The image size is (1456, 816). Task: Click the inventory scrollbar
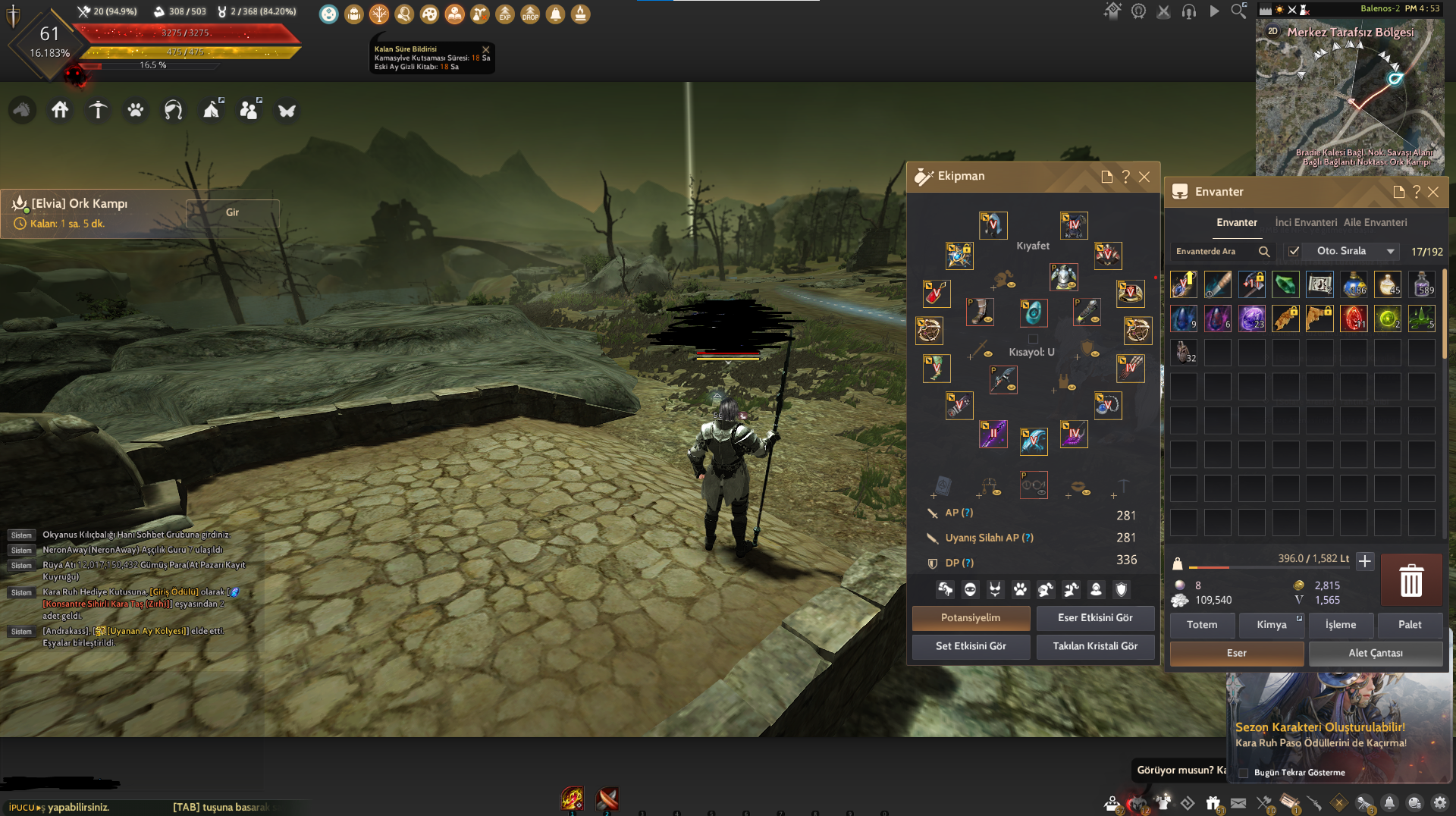(x=1445, y=313)
